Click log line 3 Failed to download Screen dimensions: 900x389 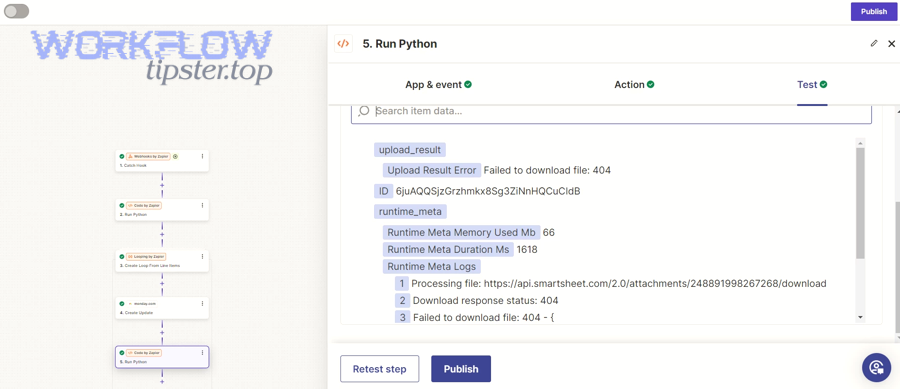point(483,317)
